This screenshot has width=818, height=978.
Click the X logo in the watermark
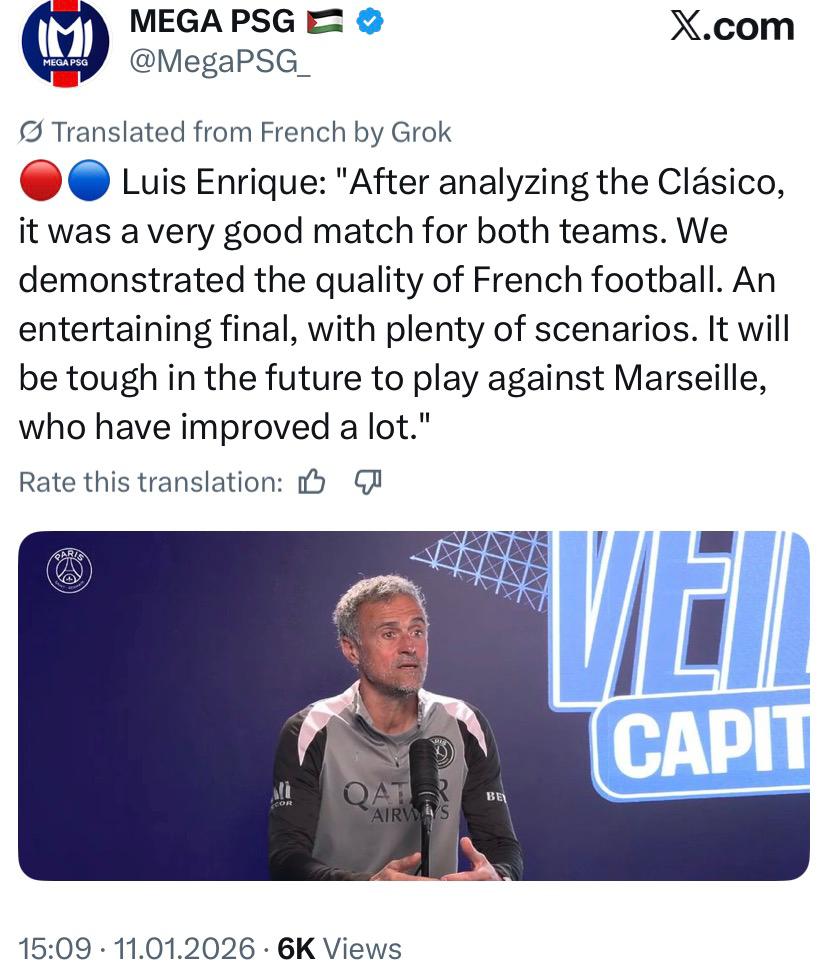click(x=686, y=26)
